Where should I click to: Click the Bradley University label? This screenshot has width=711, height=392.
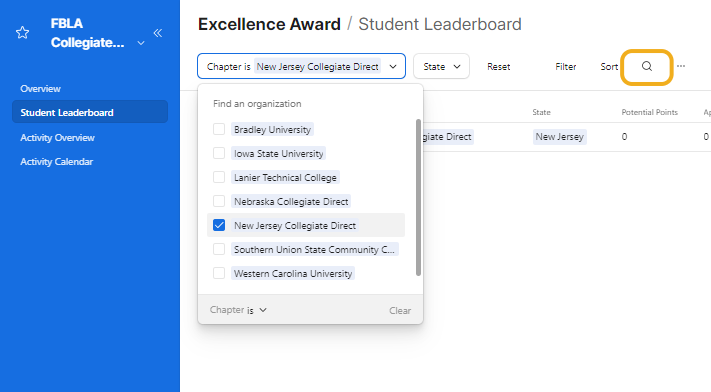point(272,129)
